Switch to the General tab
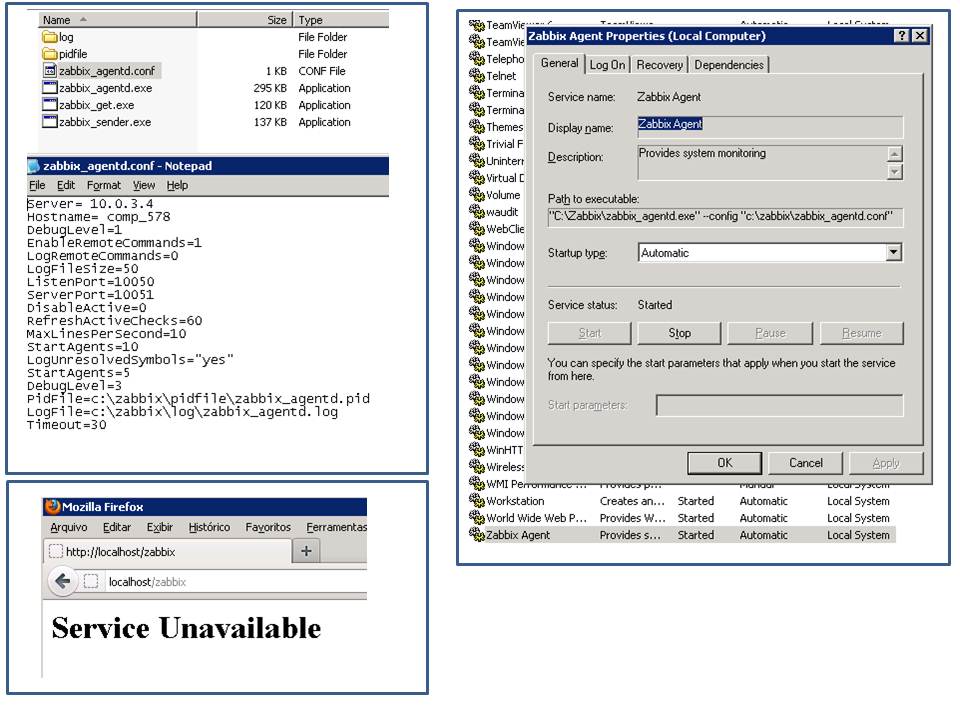 point(559,63)
